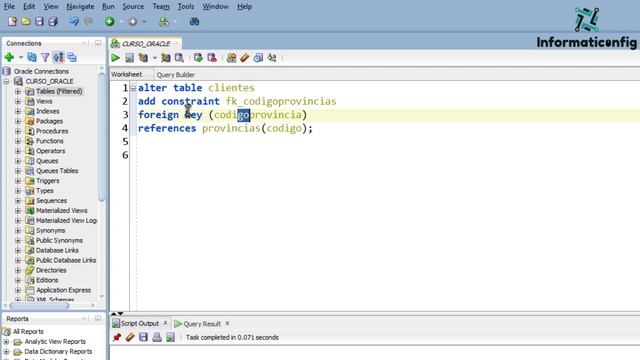Expand the Views tree node

click(18, 101)
